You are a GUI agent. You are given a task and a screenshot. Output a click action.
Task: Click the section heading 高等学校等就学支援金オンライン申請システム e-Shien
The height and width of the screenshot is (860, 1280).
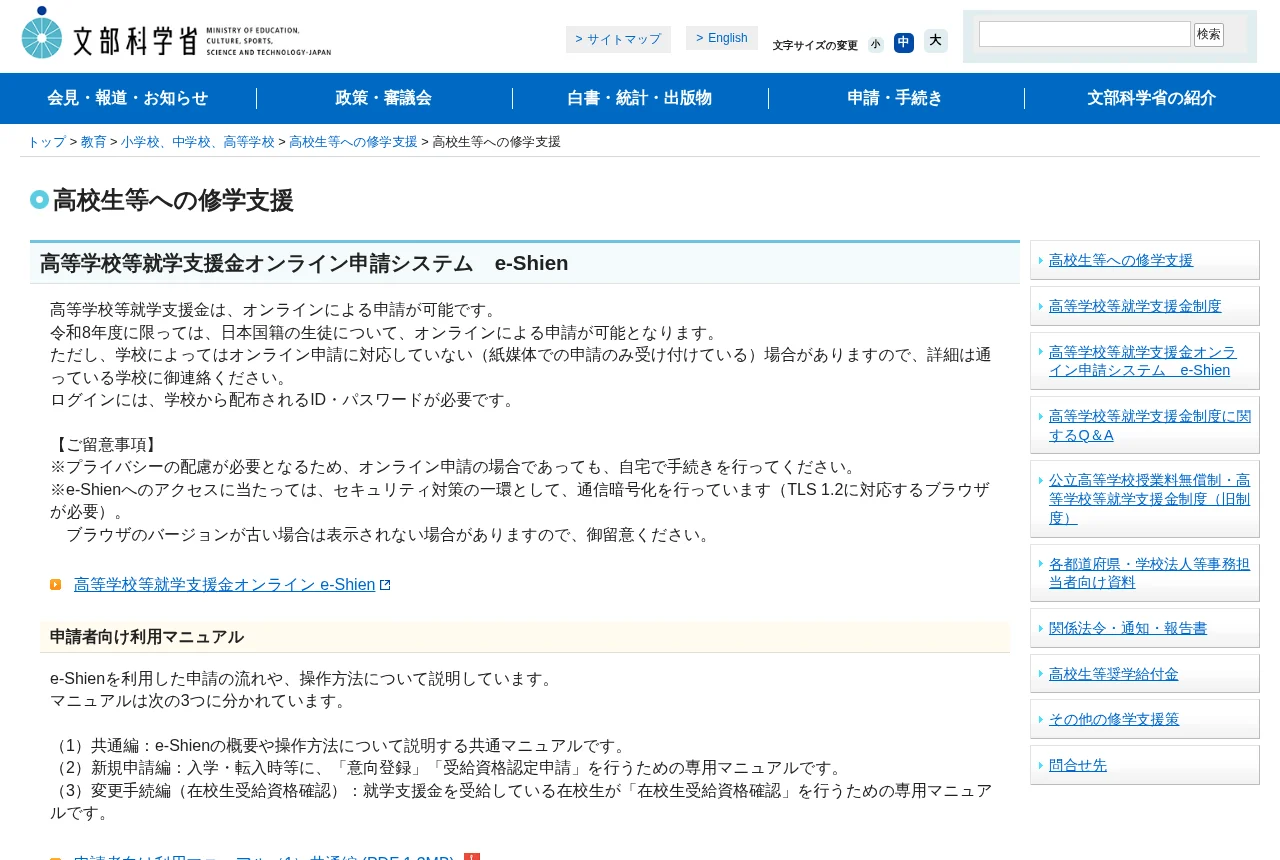304,263
